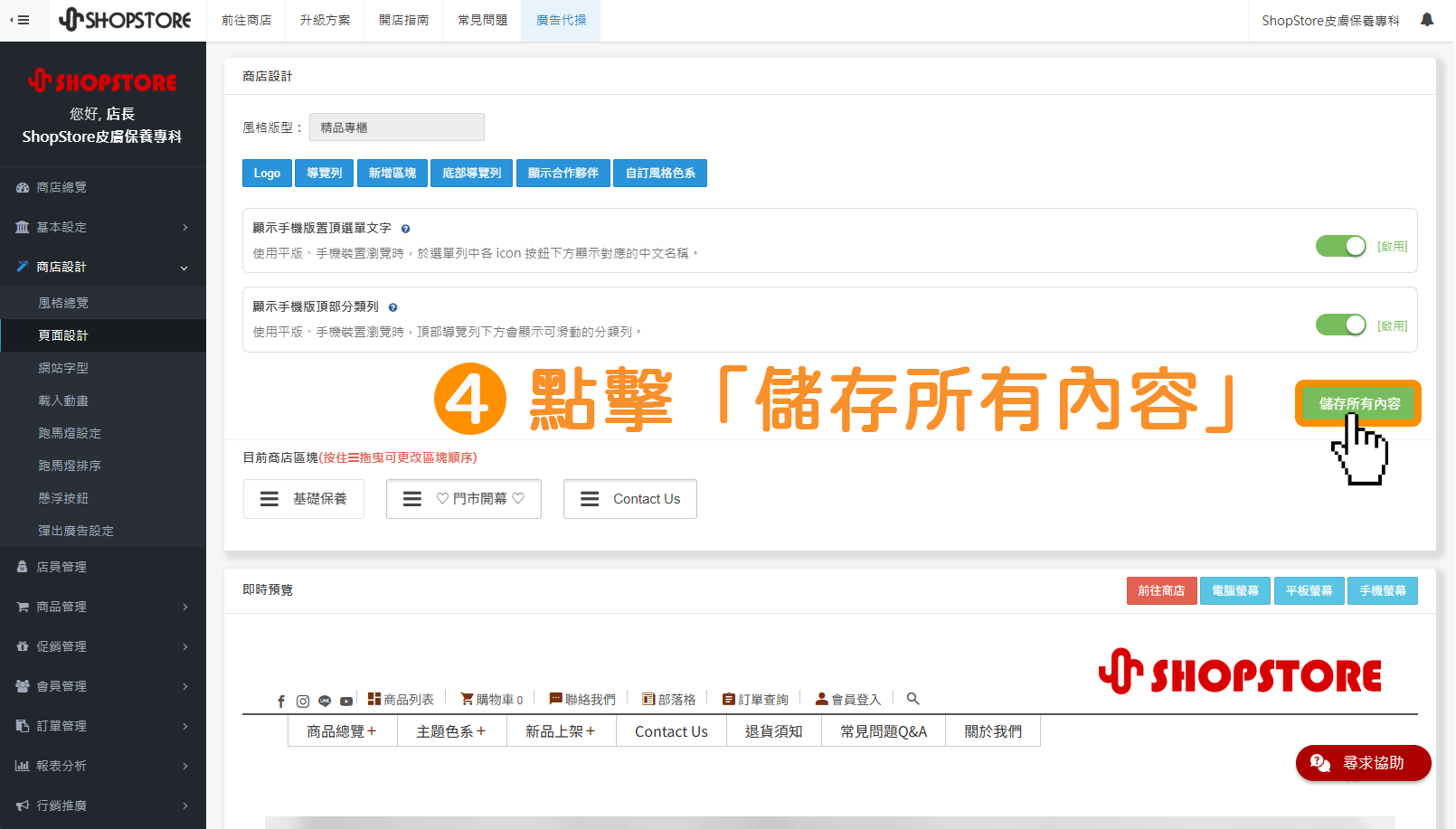The image size is (1456, 829).
Task: Grab the drag handle icon of 基礎保養 block
Action: coord(269,499)
